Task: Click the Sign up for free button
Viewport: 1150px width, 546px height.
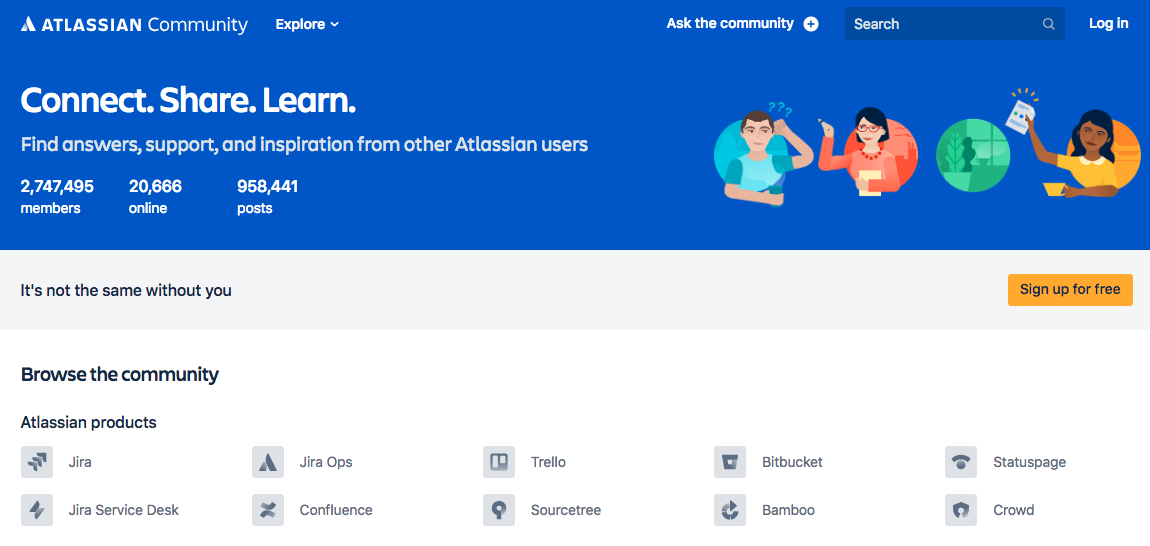Action: click(x=1070, y=290)
